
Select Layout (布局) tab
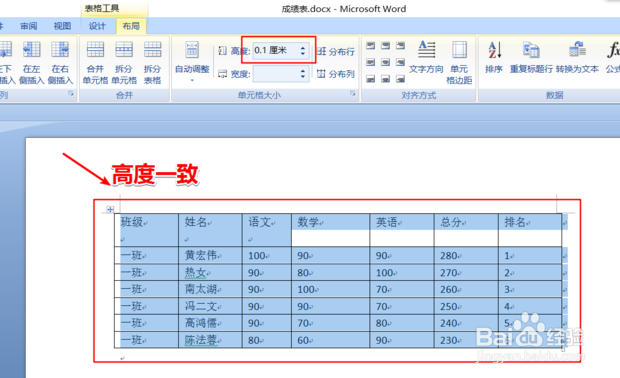click(x=131, y=26)
